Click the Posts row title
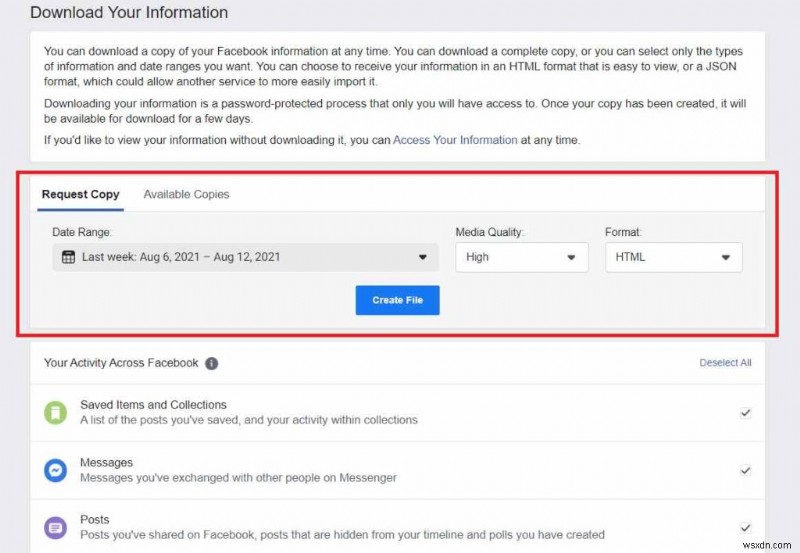This screenshot has height=553, width=800. [x=95, y=520]
